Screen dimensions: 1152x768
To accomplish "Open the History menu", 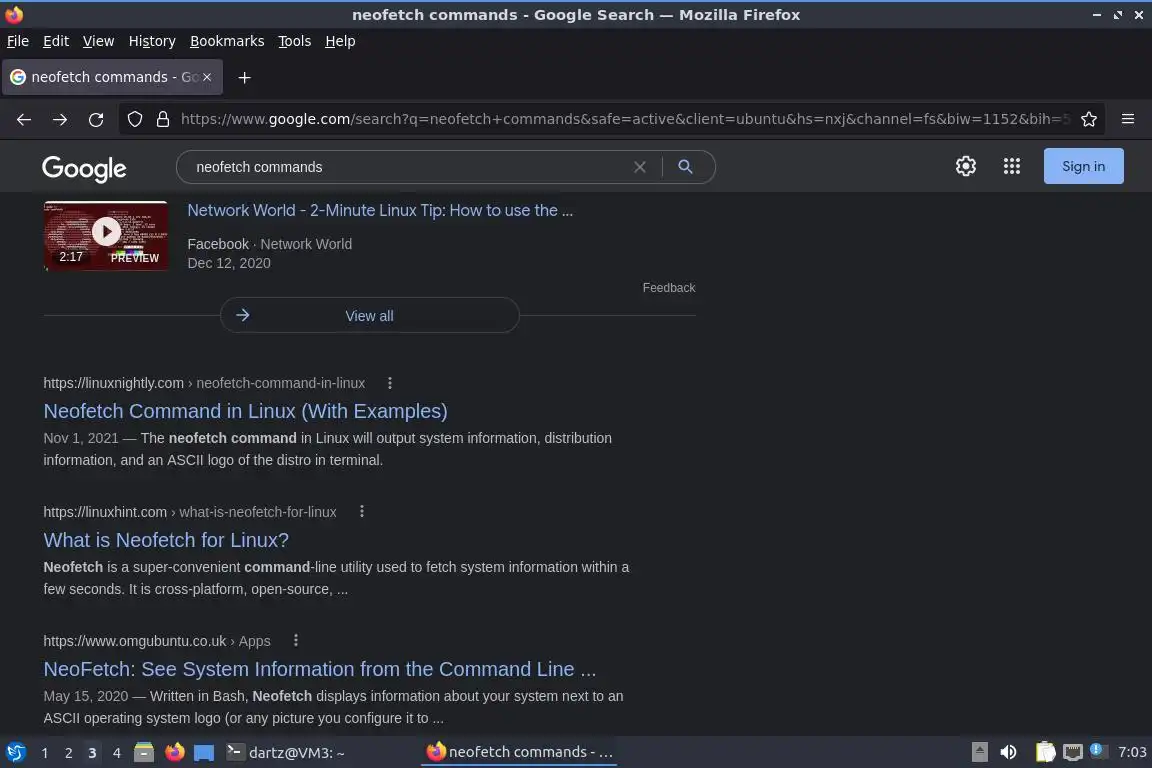I will pos(152,41).
